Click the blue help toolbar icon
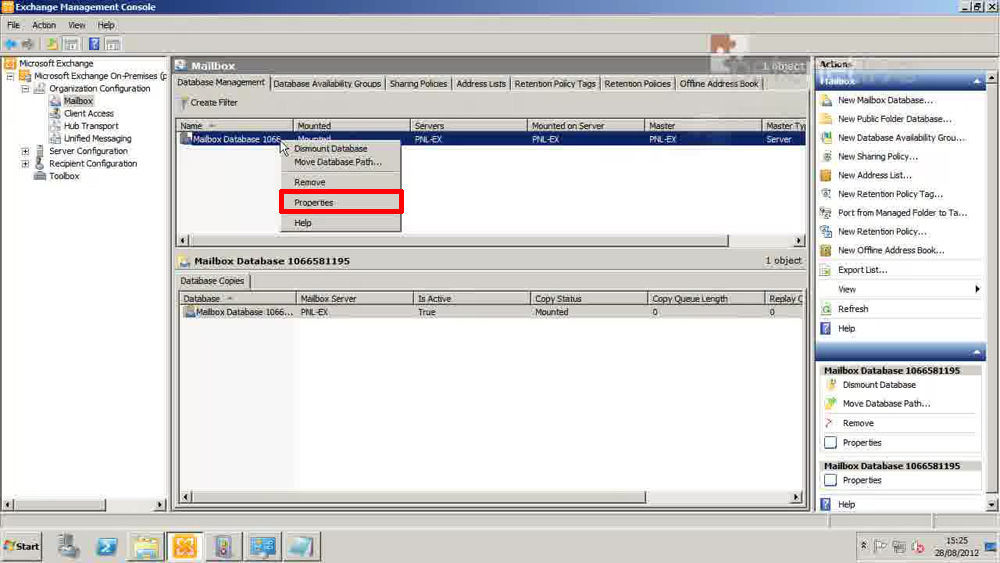 (x=94, y=44)
